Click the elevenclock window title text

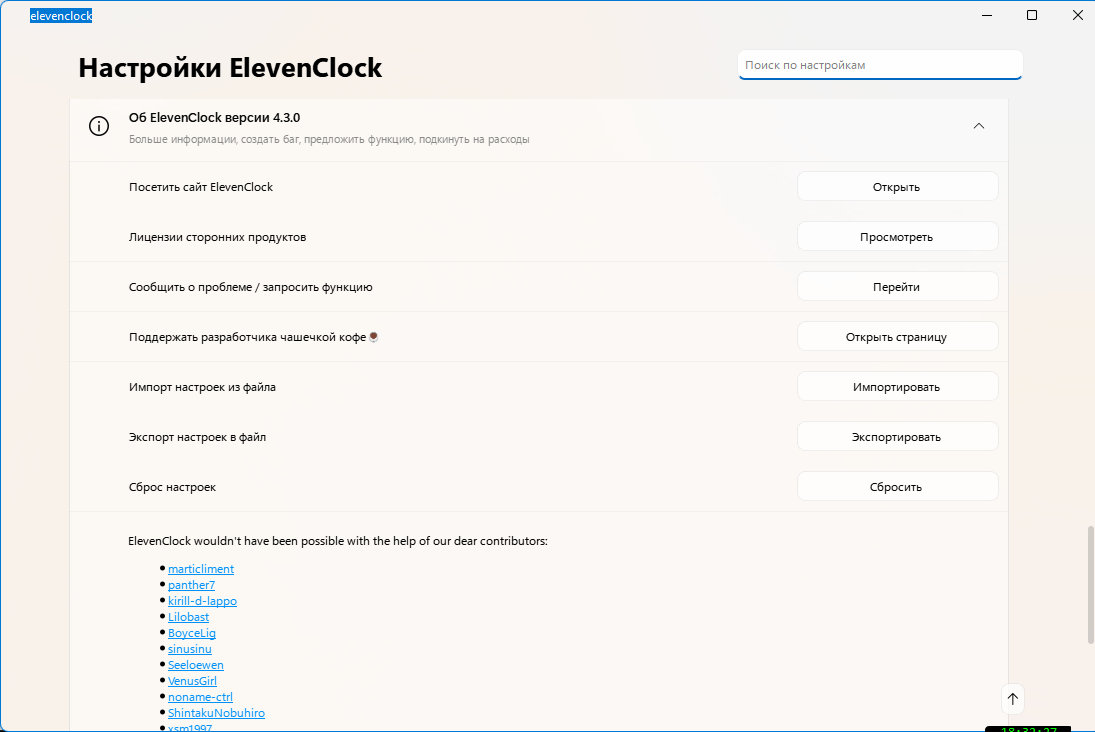(61, 16)
